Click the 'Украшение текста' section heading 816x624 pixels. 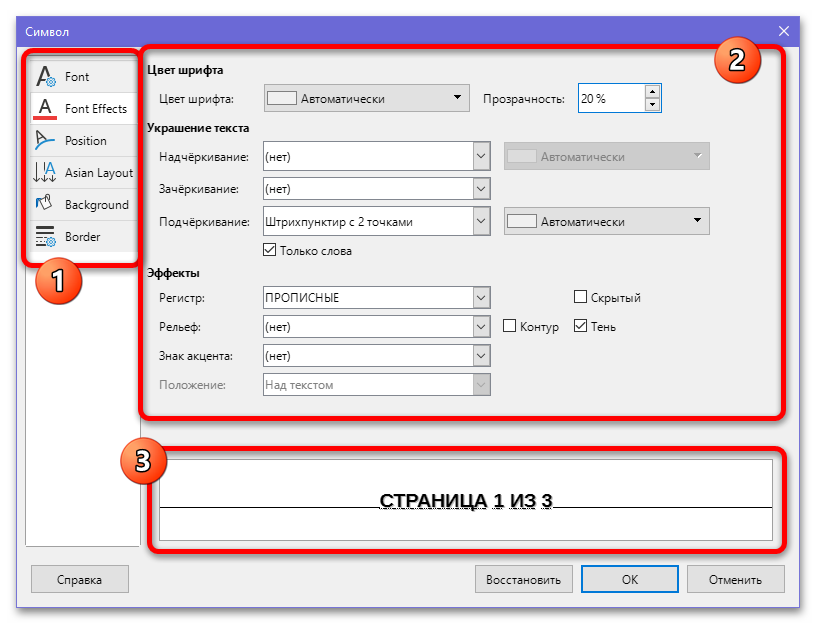pyautogui.click(x=198, y=128)
